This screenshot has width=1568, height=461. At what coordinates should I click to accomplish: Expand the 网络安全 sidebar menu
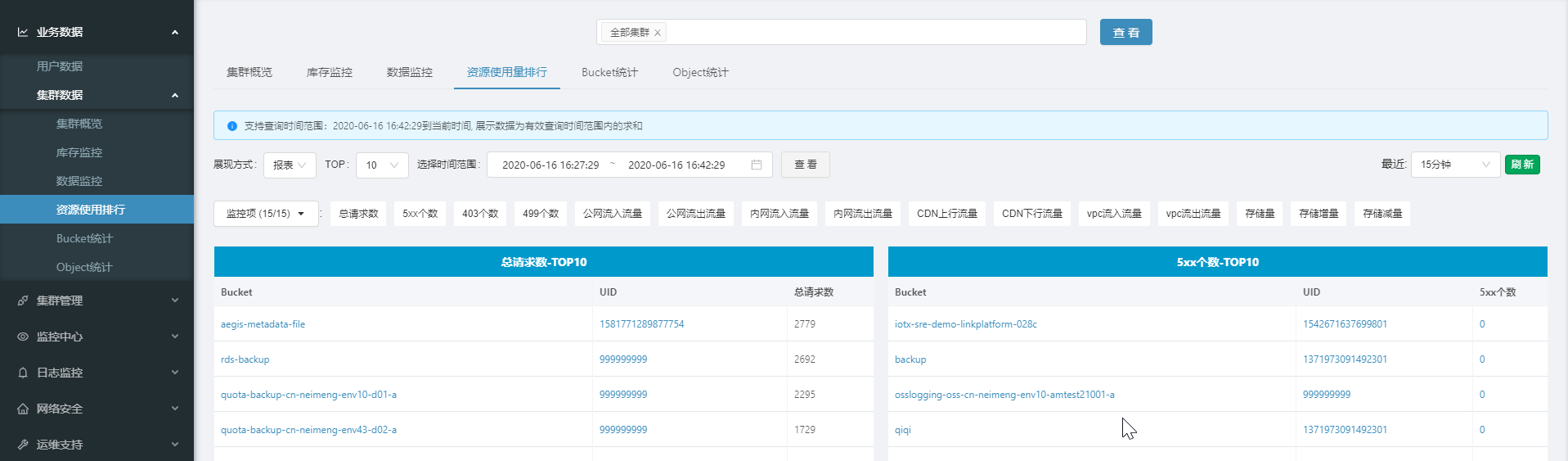pyautogui.click(x=175, y=409)
